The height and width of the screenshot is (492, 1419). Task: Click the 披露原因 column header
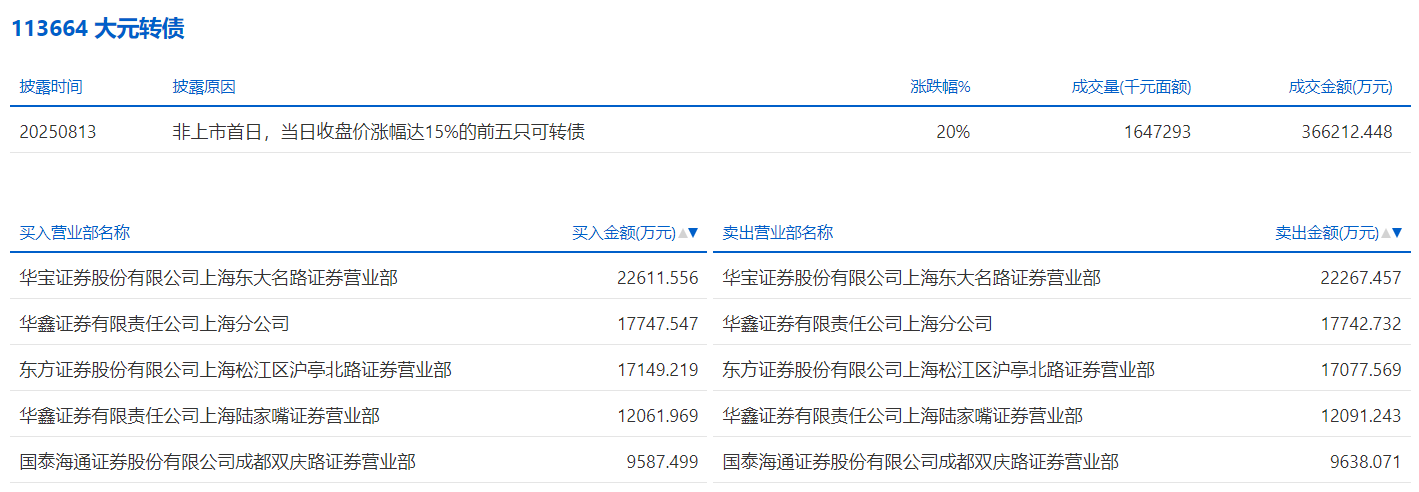[x=204, y=87]
